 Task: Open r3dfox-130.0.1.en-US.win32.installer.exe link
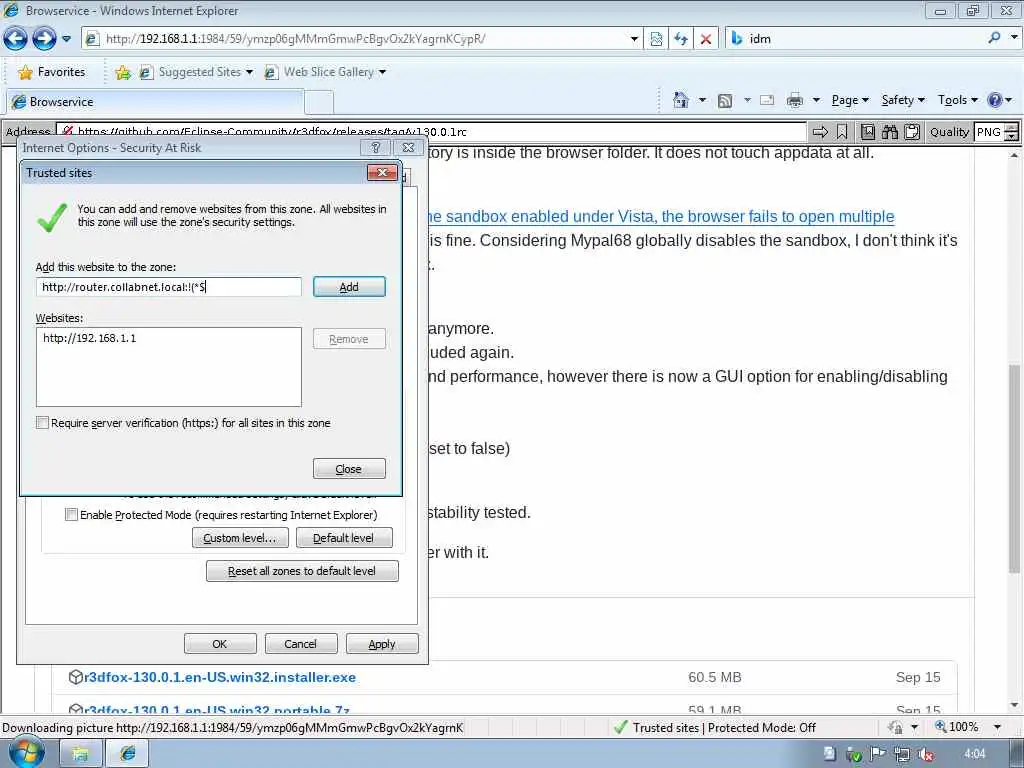click(x=220, y=677)
